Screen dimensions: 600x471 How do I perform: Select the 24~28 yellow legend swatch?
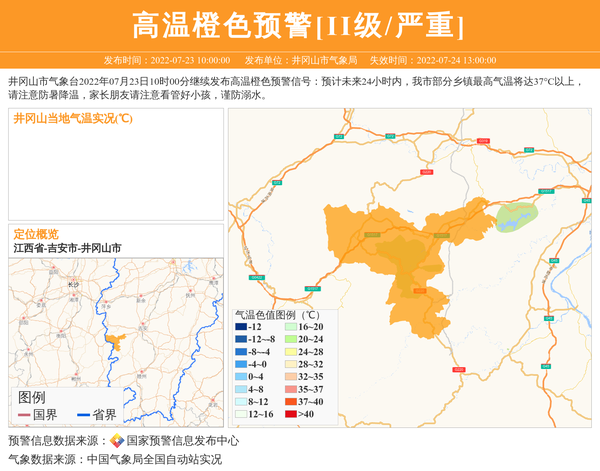point(291,352)
